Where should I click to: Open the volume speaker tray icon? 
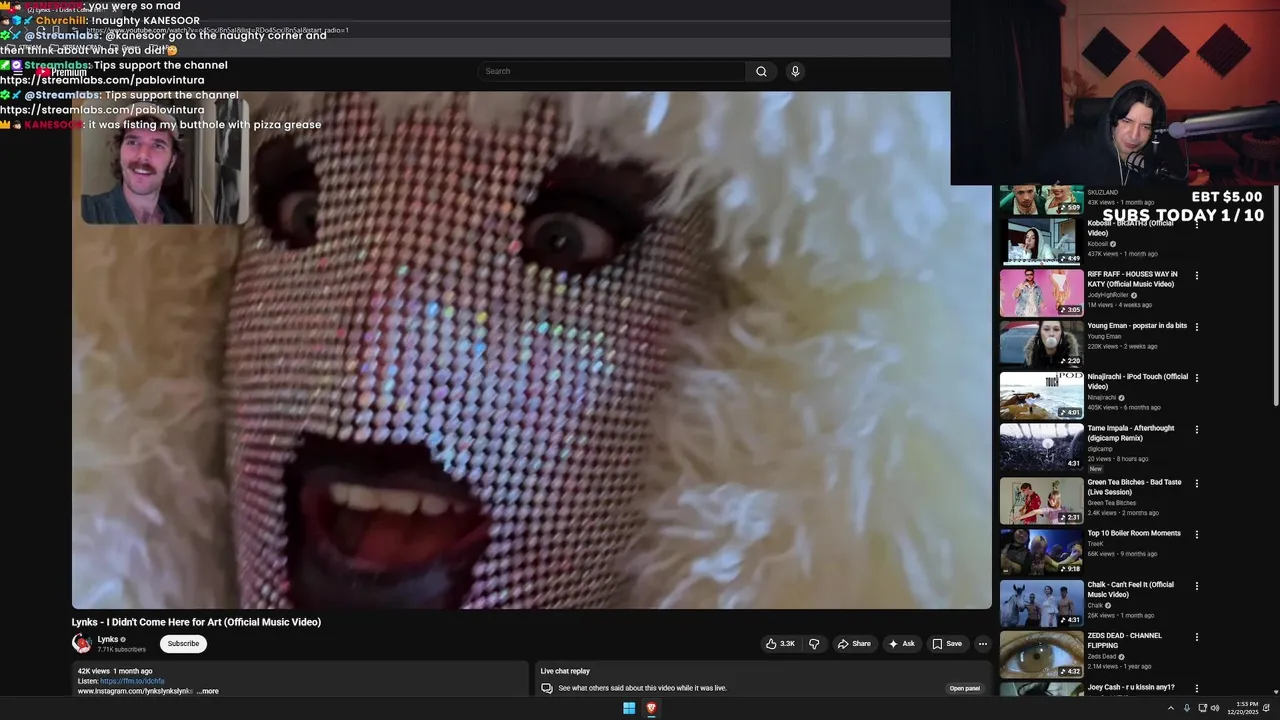1215,708
